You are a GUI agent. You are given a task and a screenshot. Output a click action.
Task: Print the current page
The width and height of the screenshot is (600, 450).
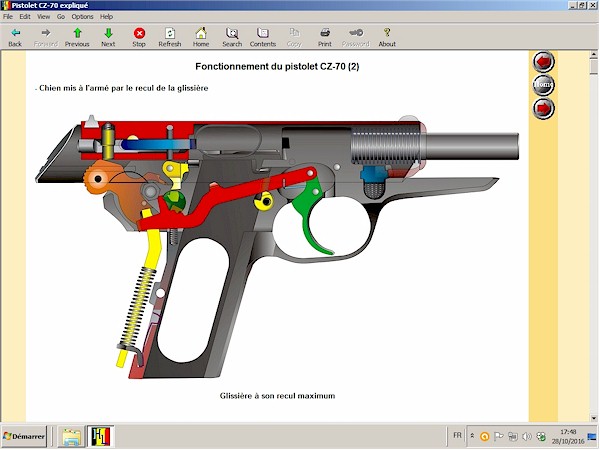325,37
